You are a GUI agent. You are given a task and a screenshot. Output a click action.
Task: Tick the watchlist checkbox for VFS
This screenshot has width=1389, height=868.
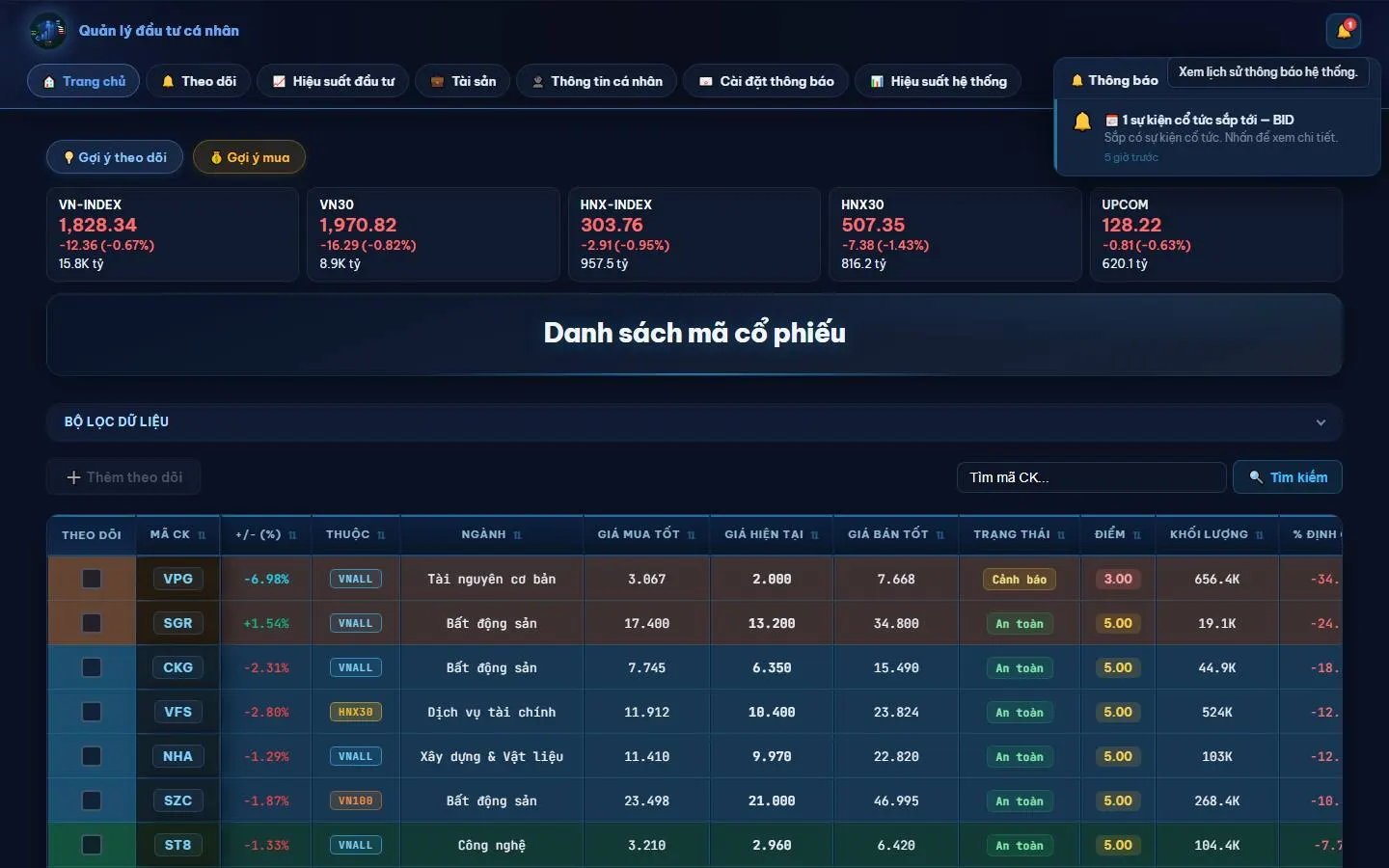click(92, 712)
